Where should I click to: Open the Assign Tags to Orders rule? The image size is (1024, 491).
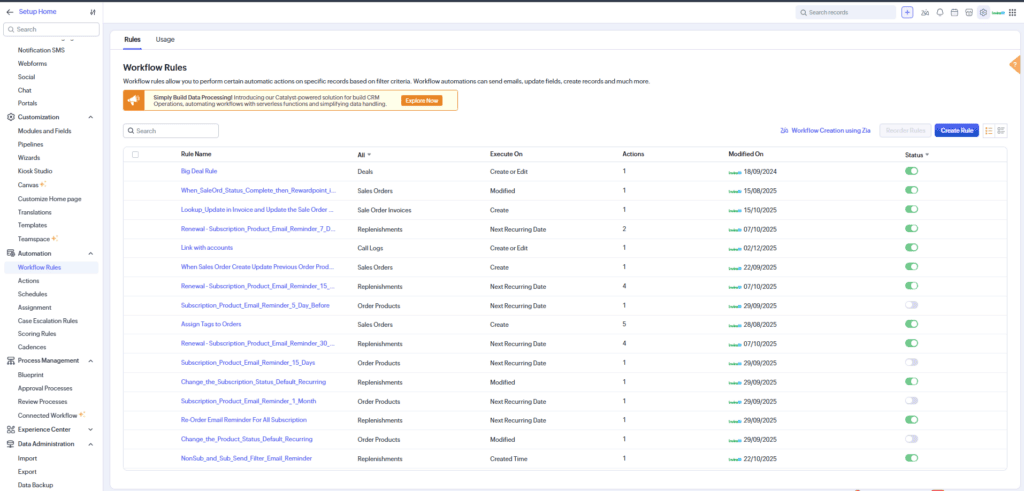(x=211, y=324)
